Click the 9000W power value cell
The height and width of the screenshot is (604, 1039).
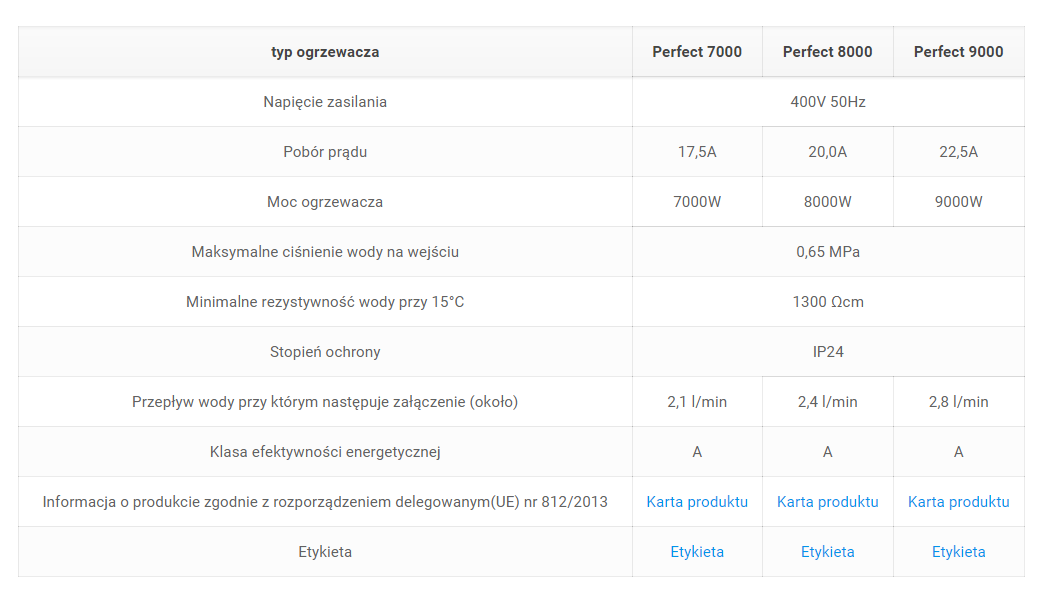[958, 202]
